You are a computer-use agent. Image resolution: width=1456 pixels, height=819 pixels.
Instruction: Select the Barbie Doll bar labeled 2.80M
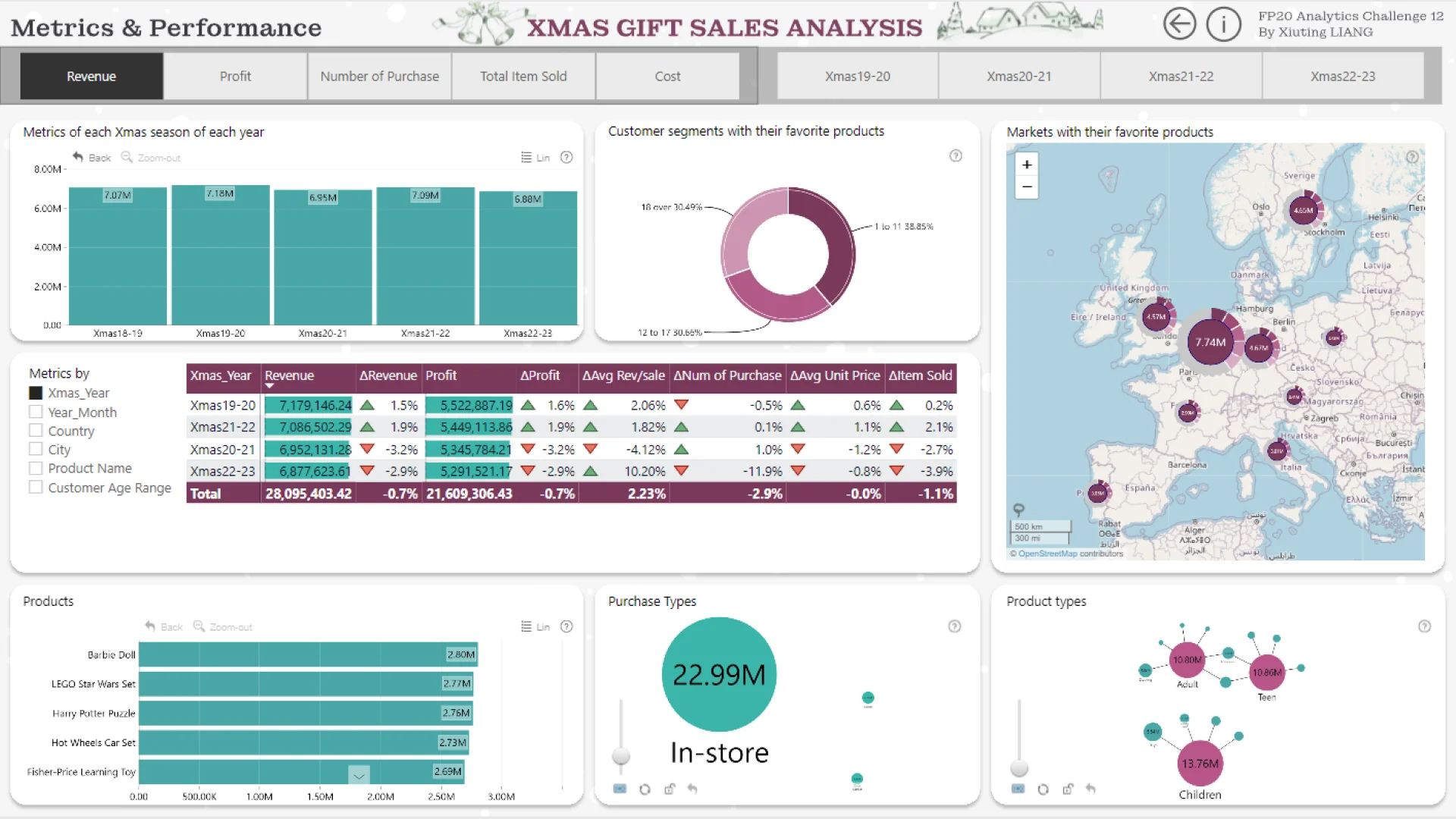point(308,654)
